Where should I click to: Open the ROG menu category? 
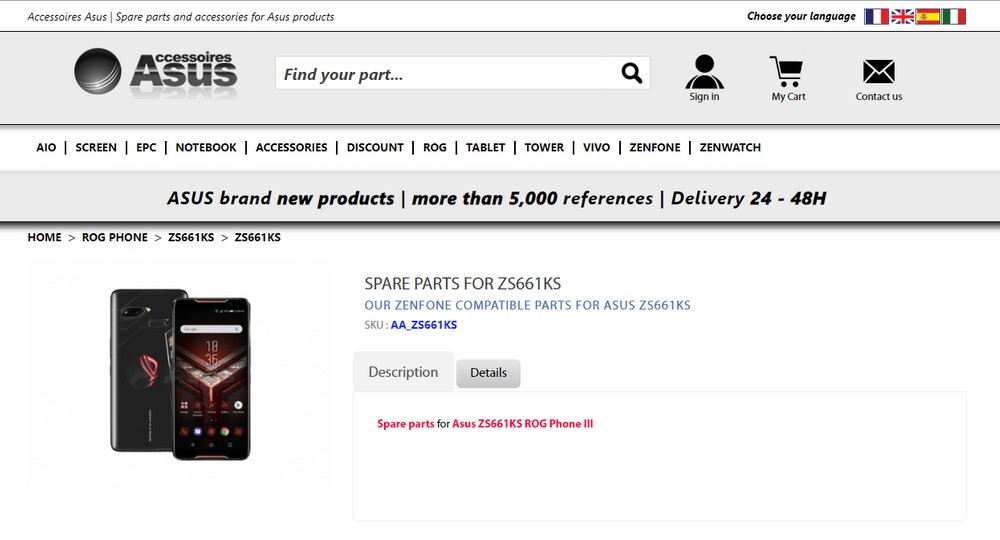point(435,147)
